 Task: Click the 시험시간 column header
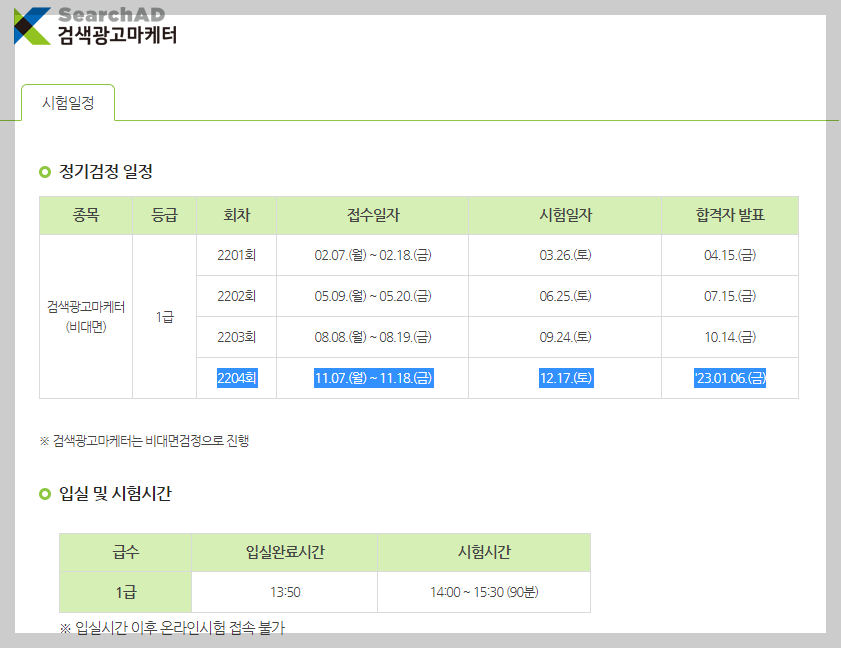[x=484, y=553]
